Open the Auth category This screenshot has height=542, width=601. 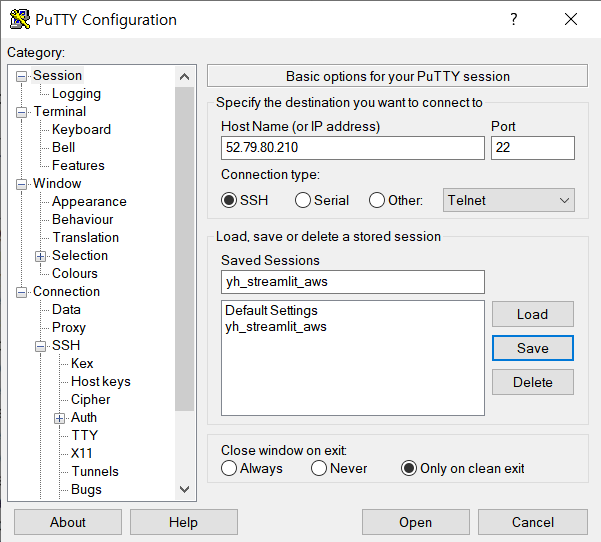tap(84, 417)
